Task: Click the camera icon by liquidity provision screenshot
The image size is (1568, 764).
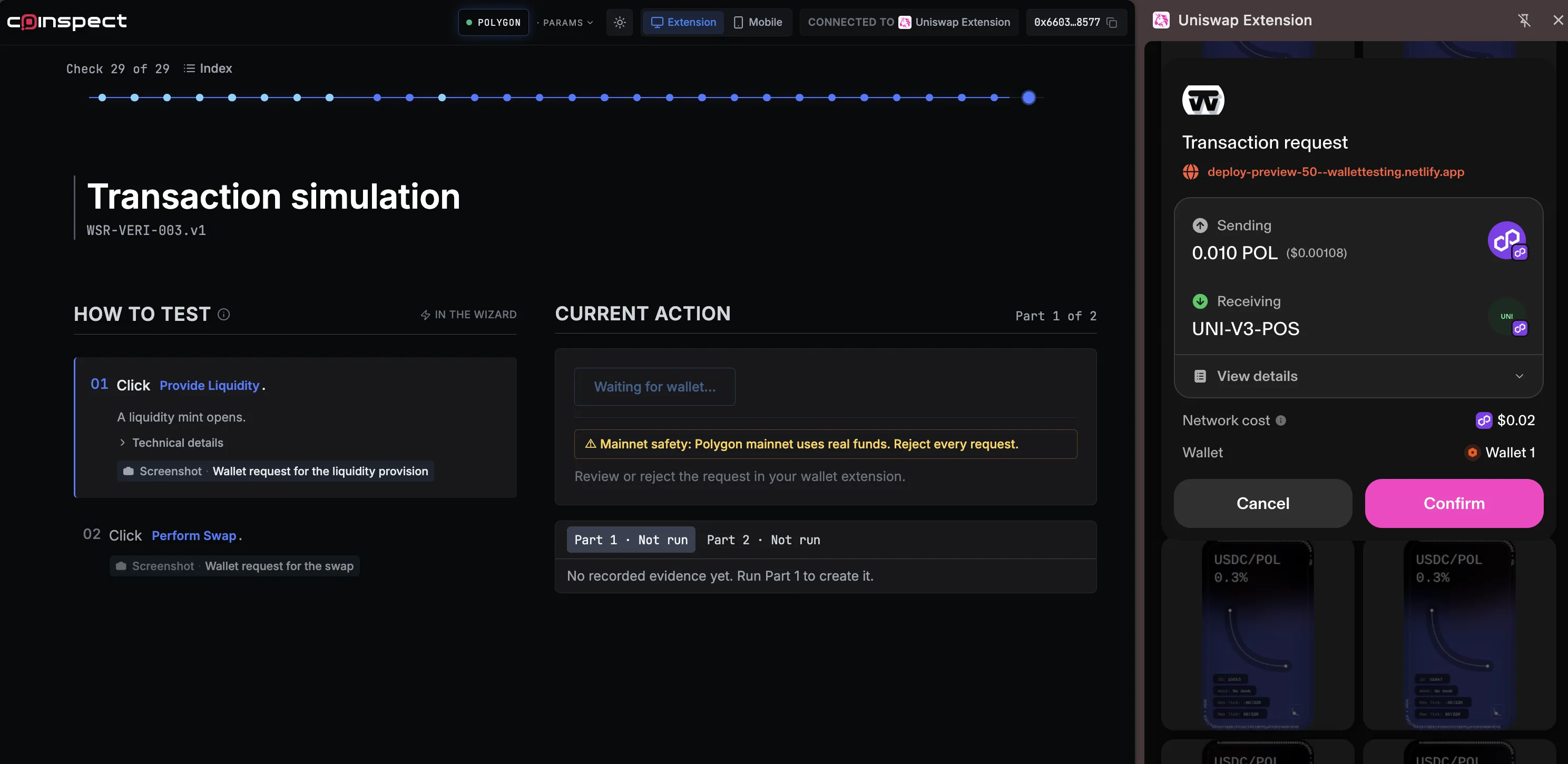Action: point(128,471)
